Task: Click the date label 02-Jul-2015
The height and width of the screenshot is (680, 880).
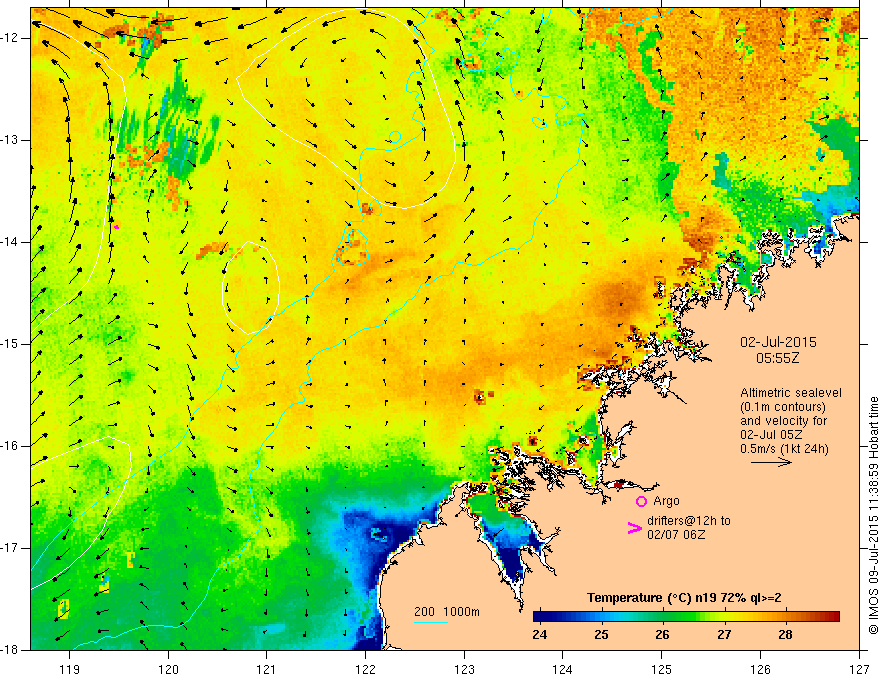Action: 778,342
